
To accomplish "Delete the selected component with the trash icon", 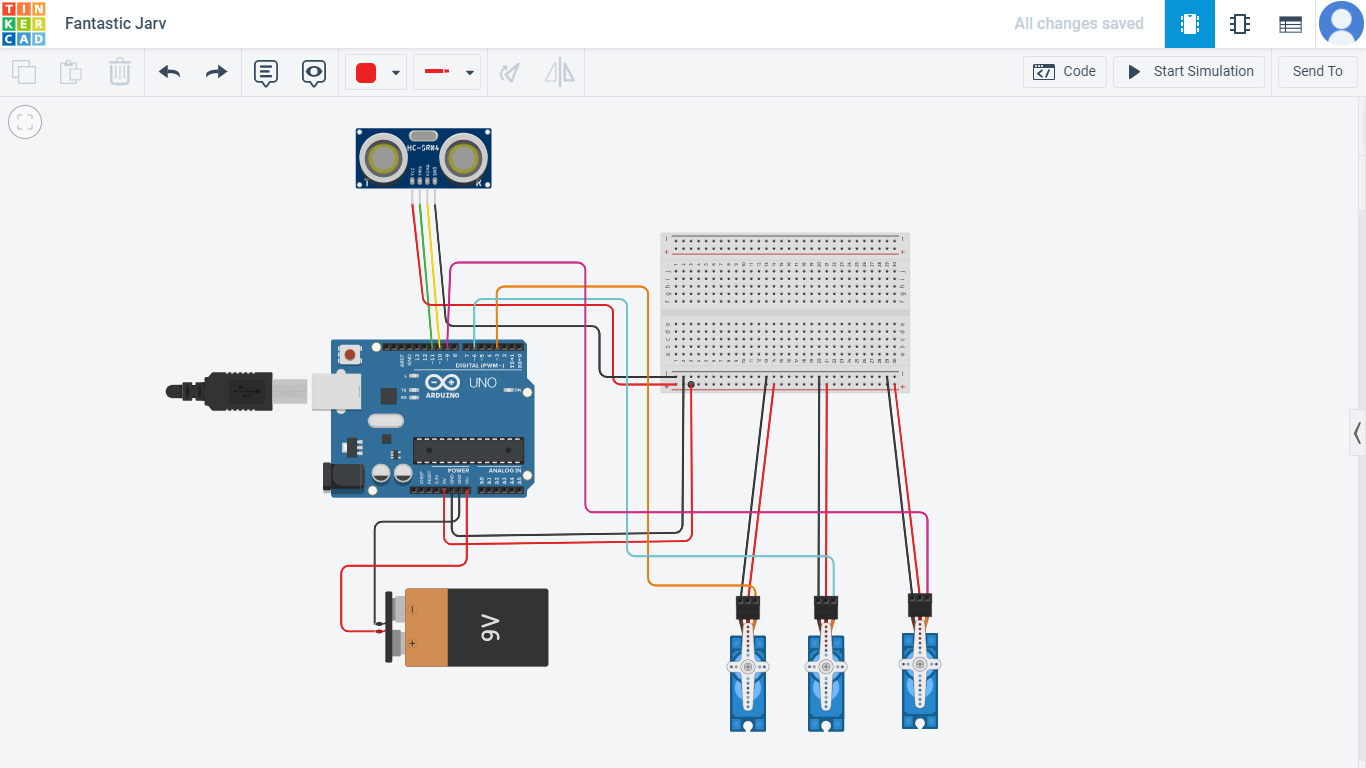I will coord(120,72).
